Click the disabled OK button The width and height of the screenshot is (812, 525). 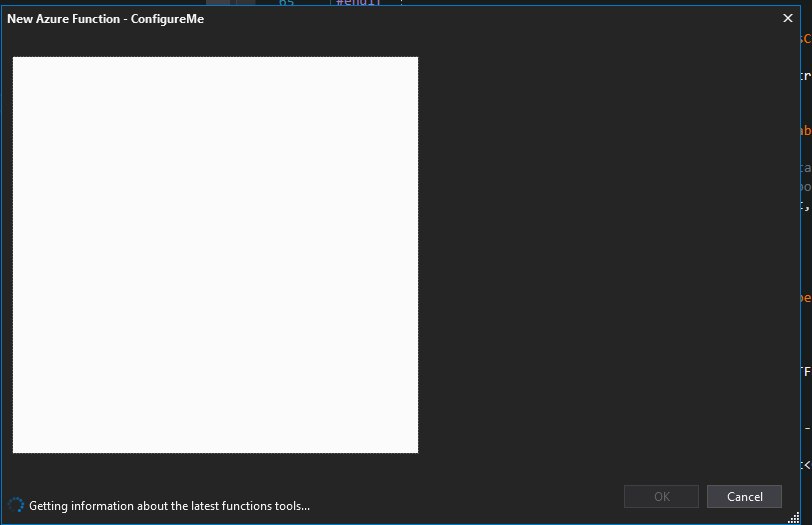coord(661,497)
